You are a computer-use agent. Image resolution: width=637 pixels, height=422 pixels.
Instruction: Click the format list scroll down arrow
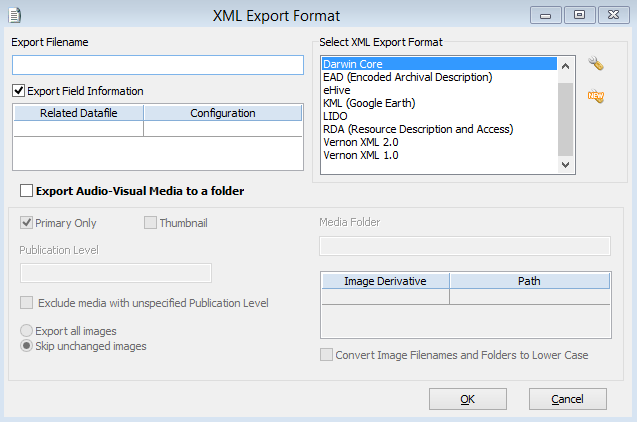[566, 164]
